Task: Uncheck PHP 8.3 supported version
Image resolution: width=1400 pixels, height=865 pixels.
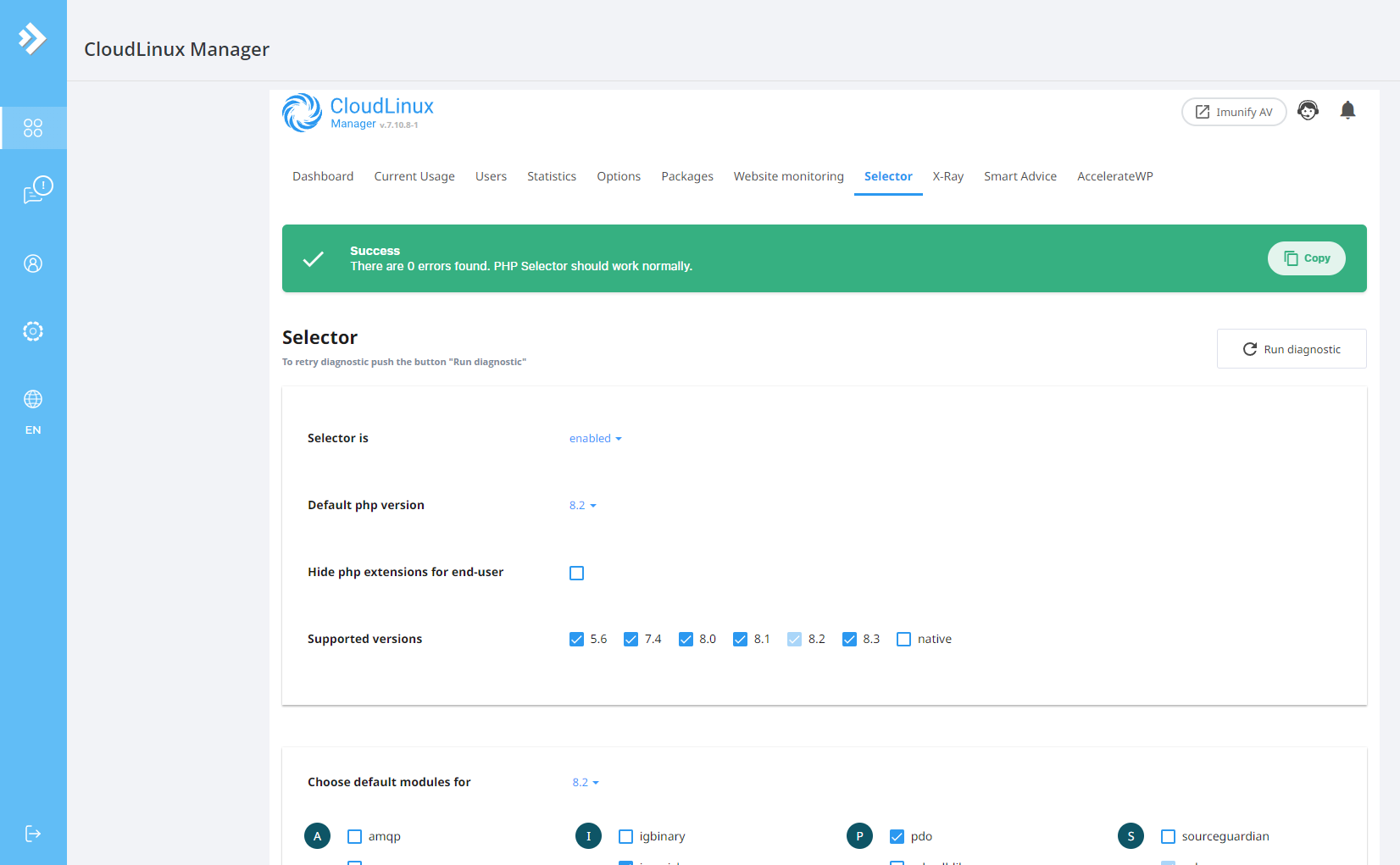Action: 849,639
